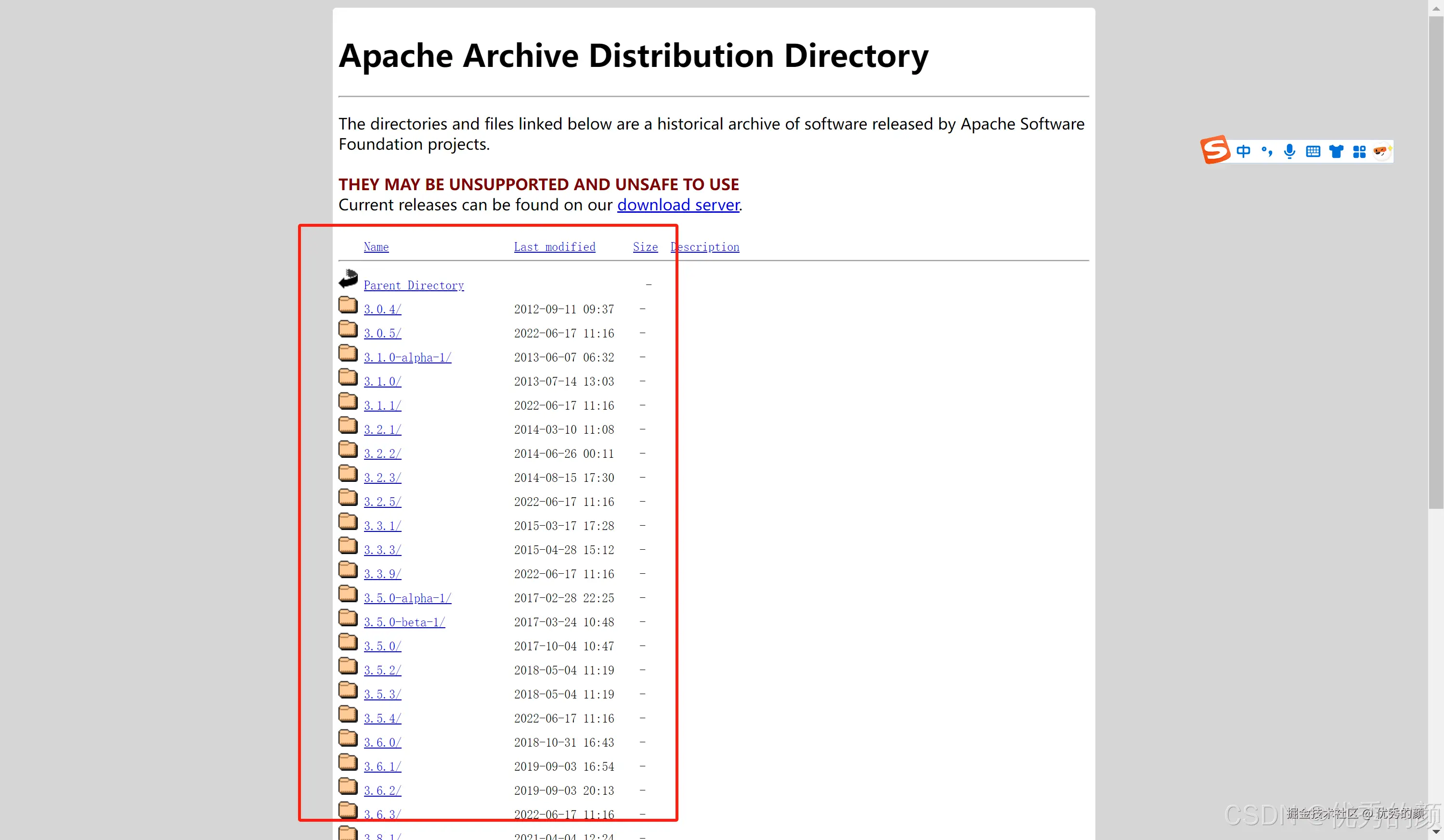
Task: Click the Sogou input method S logo
Action: click(1215, 150)
